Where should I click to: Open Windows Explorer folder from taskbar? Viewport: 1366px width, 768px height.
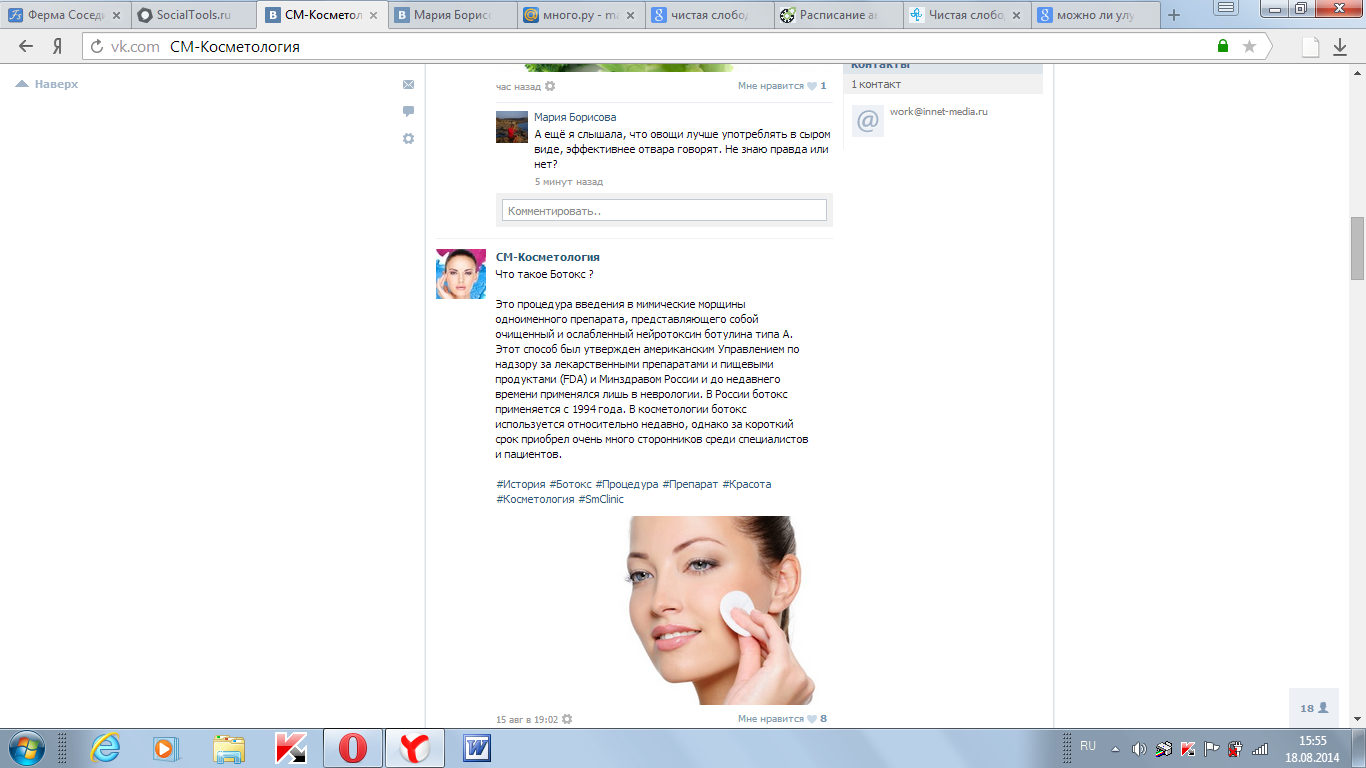pyautogui.click(x=229, y=748)
